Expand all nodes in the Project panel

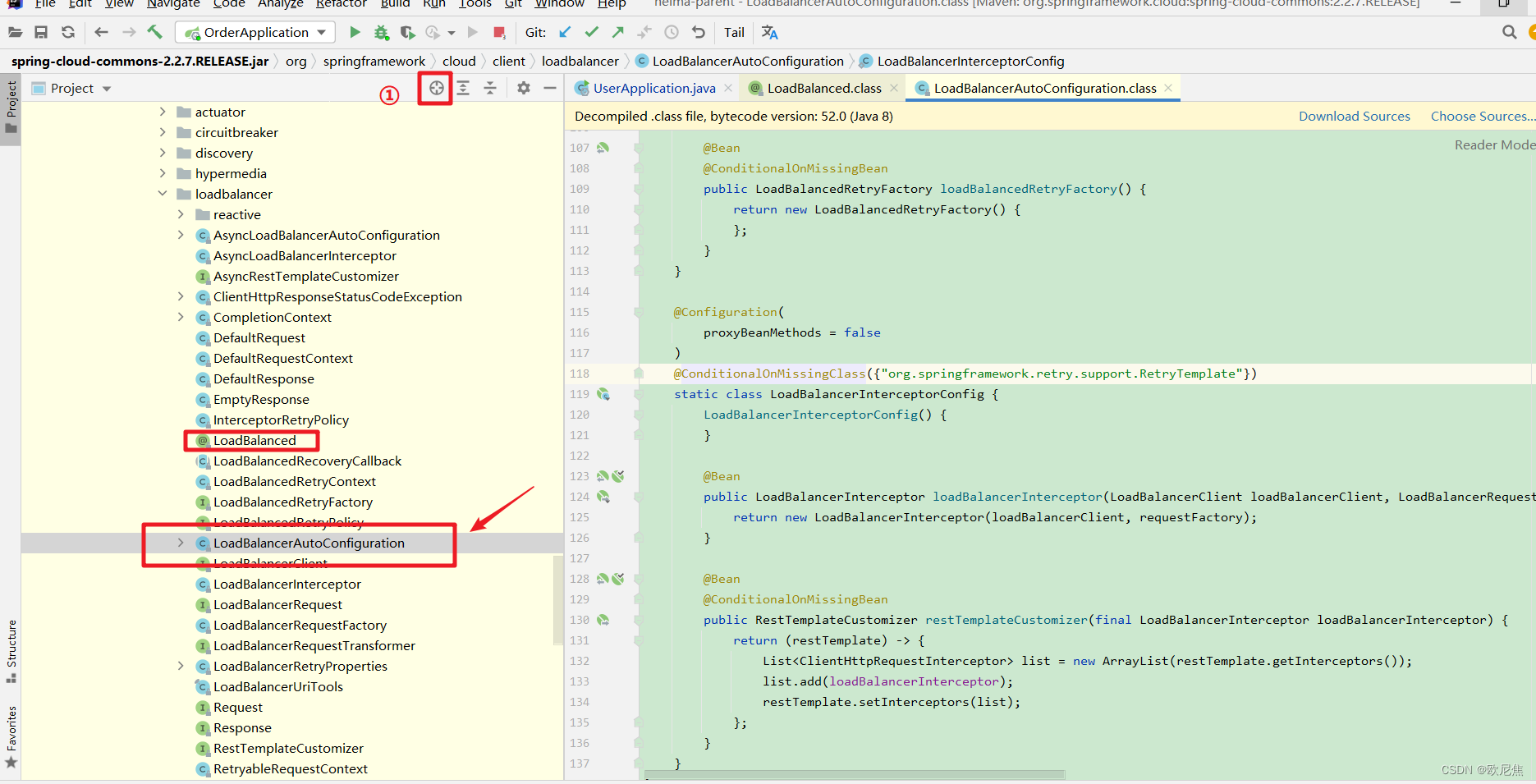pos(463,88)
